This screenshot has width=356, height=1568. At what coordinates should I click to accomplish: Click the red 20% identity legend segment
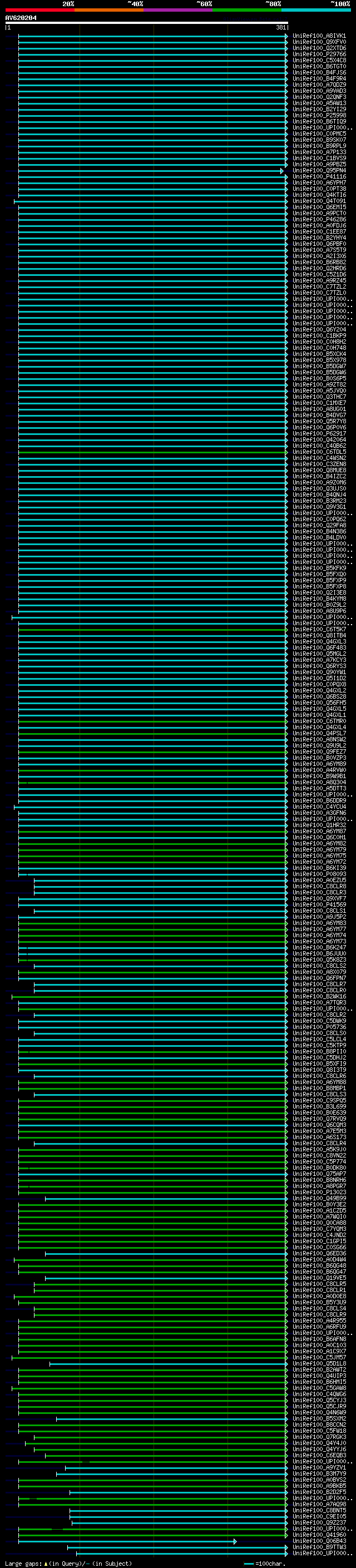coord(39,10)
